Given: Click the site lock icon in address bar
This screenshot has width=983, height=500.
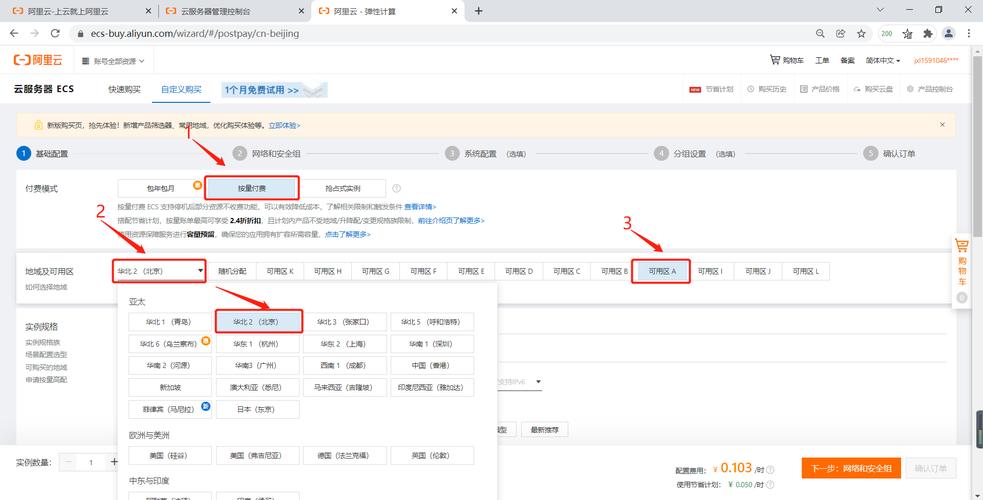Looking at the screenshot, I should 79,33.
